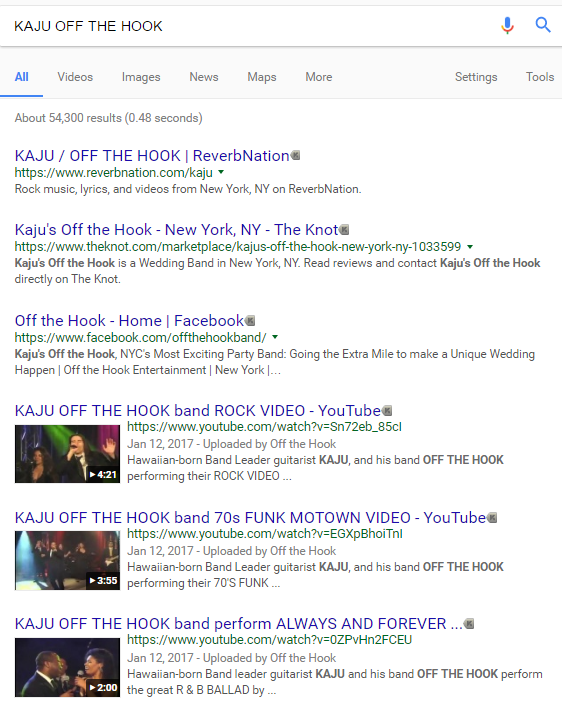The image size is (562, 718).
Task: Open Off the Hook - Home Facebook result
Action: (129, 321)
